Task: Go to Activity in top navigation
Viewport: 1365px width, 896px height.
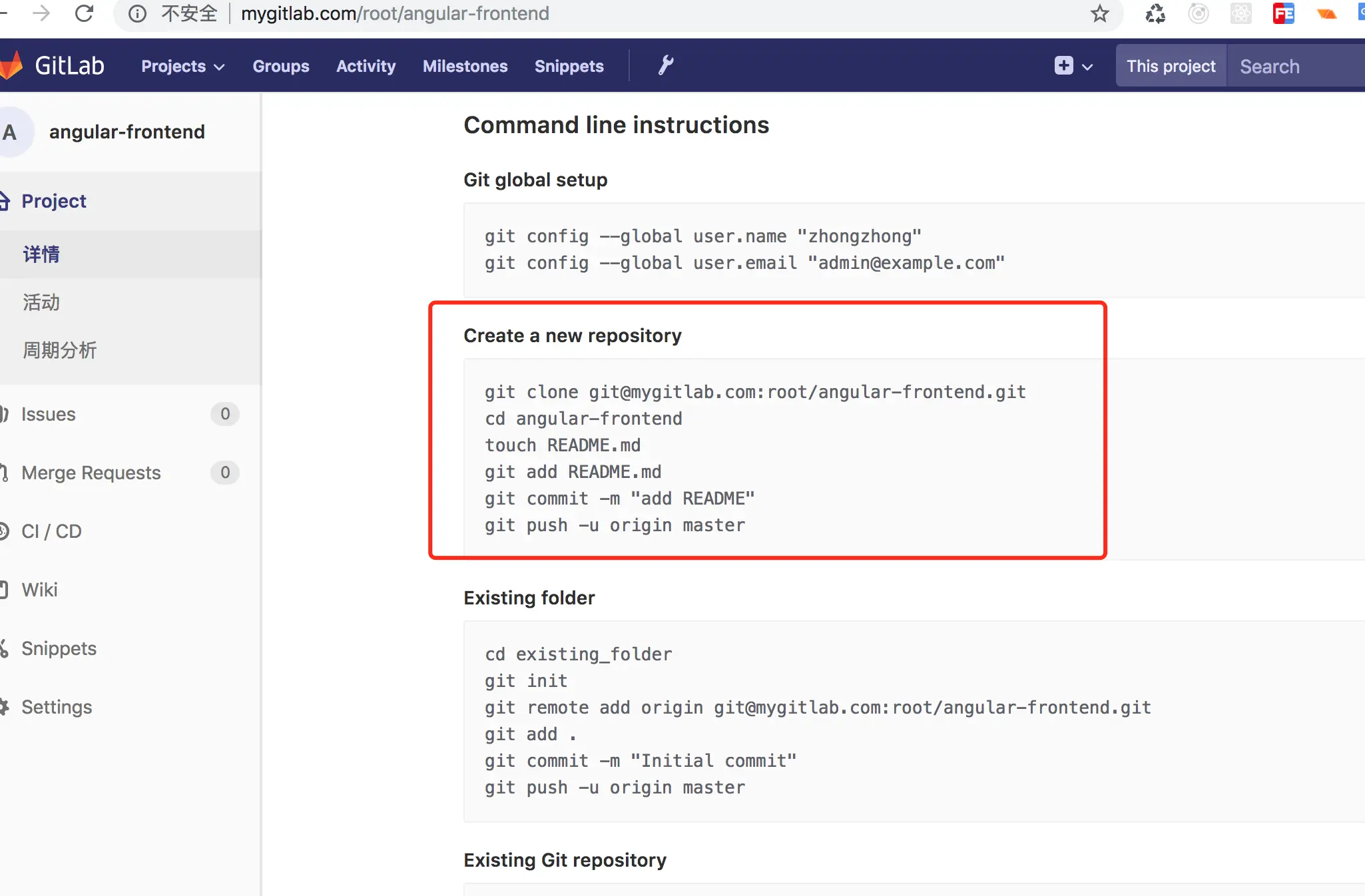Action: [366, 66]
